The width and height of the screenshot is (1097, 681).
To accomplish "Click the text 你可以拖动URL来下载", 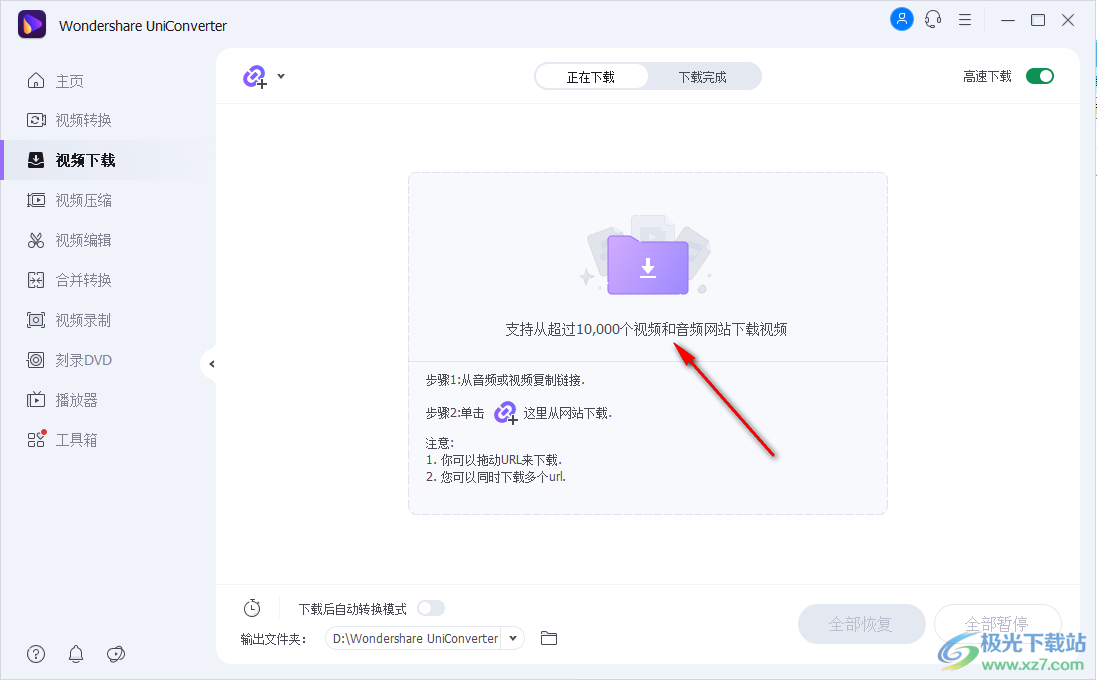I will pyautogui.click(x=501, y=461).
